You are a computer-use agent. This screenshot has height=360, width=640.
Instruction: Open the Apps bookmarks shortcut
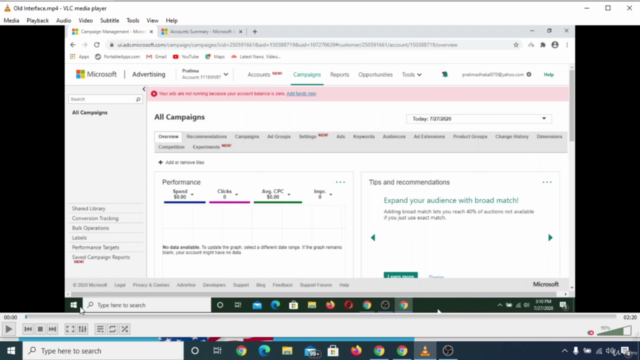(x=80, y=57)
